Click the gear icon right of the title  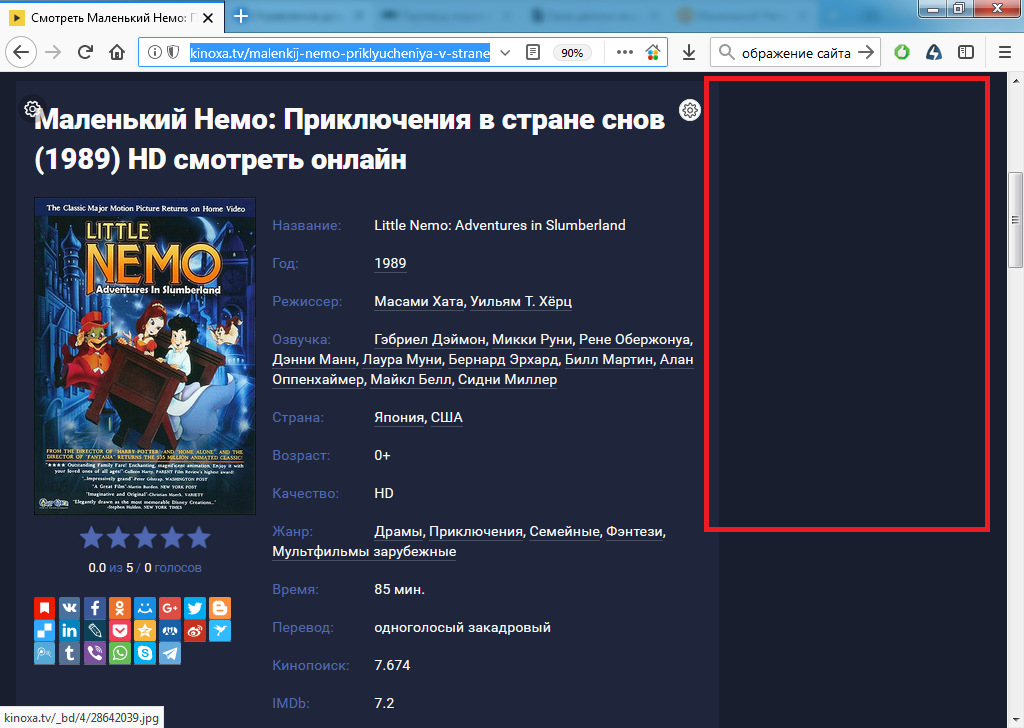pos(689,110)
